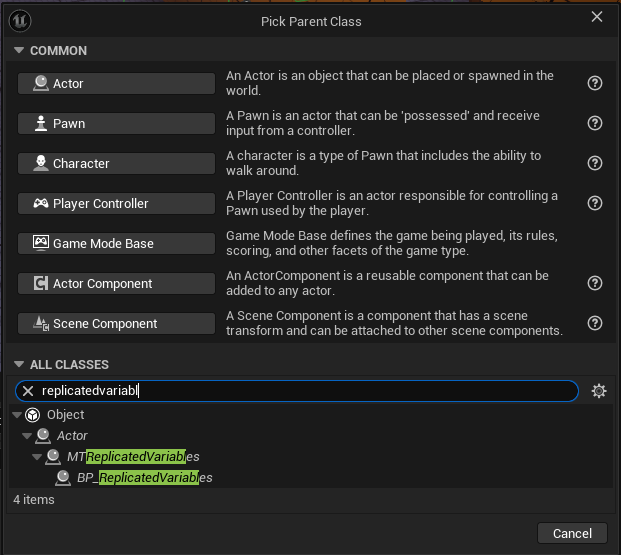Open help for the Character class
Screen dimensions: 621x555
[x=594, y=163]
